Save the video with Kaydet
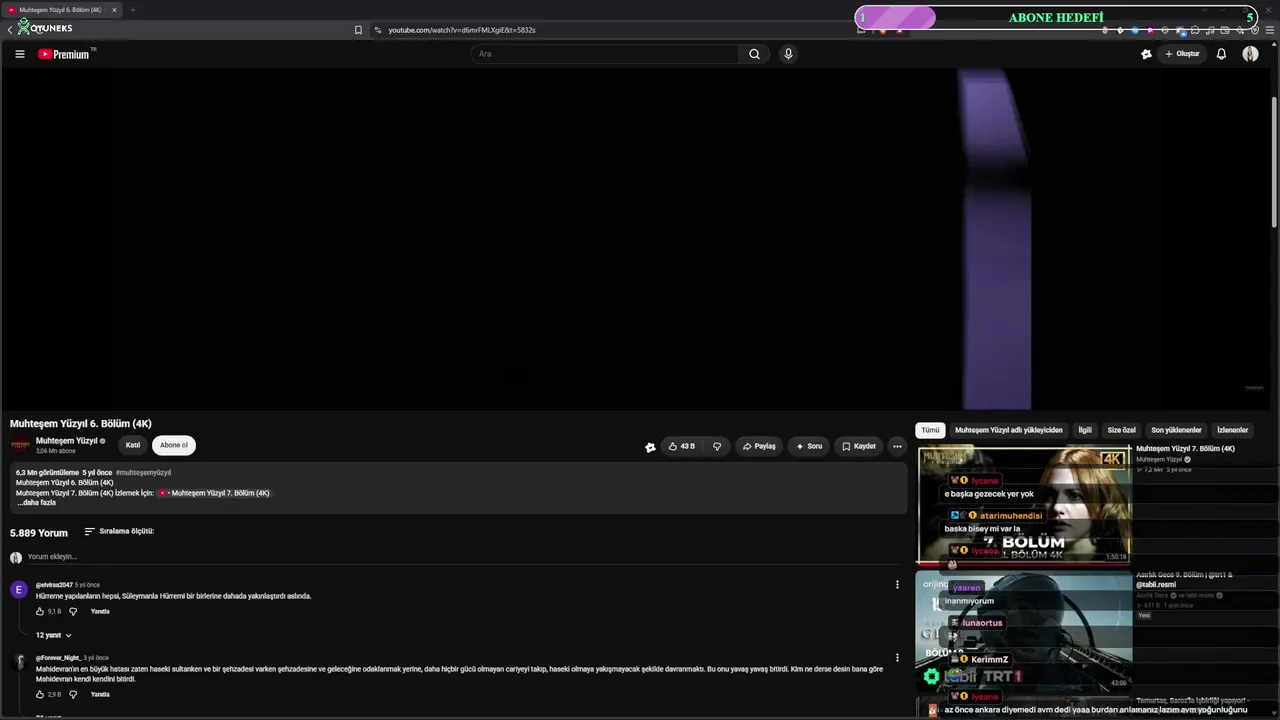This screenshot has height=720, width=1280. pos(859,446)
